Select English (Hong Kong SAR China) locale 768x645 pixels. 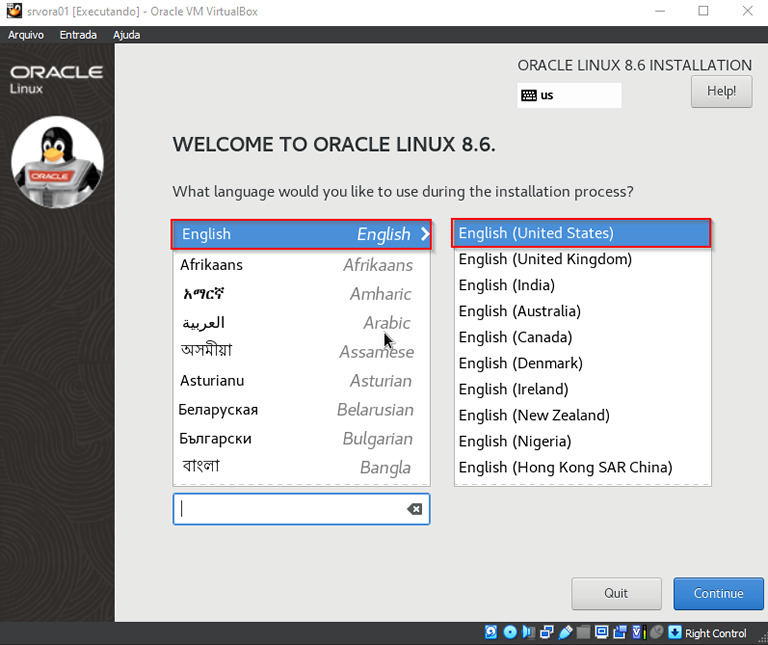582,467
